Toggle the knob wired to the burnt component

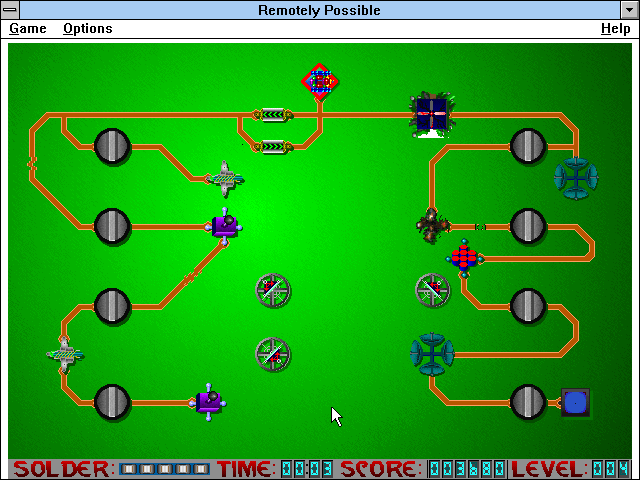(x=528, y=227)
